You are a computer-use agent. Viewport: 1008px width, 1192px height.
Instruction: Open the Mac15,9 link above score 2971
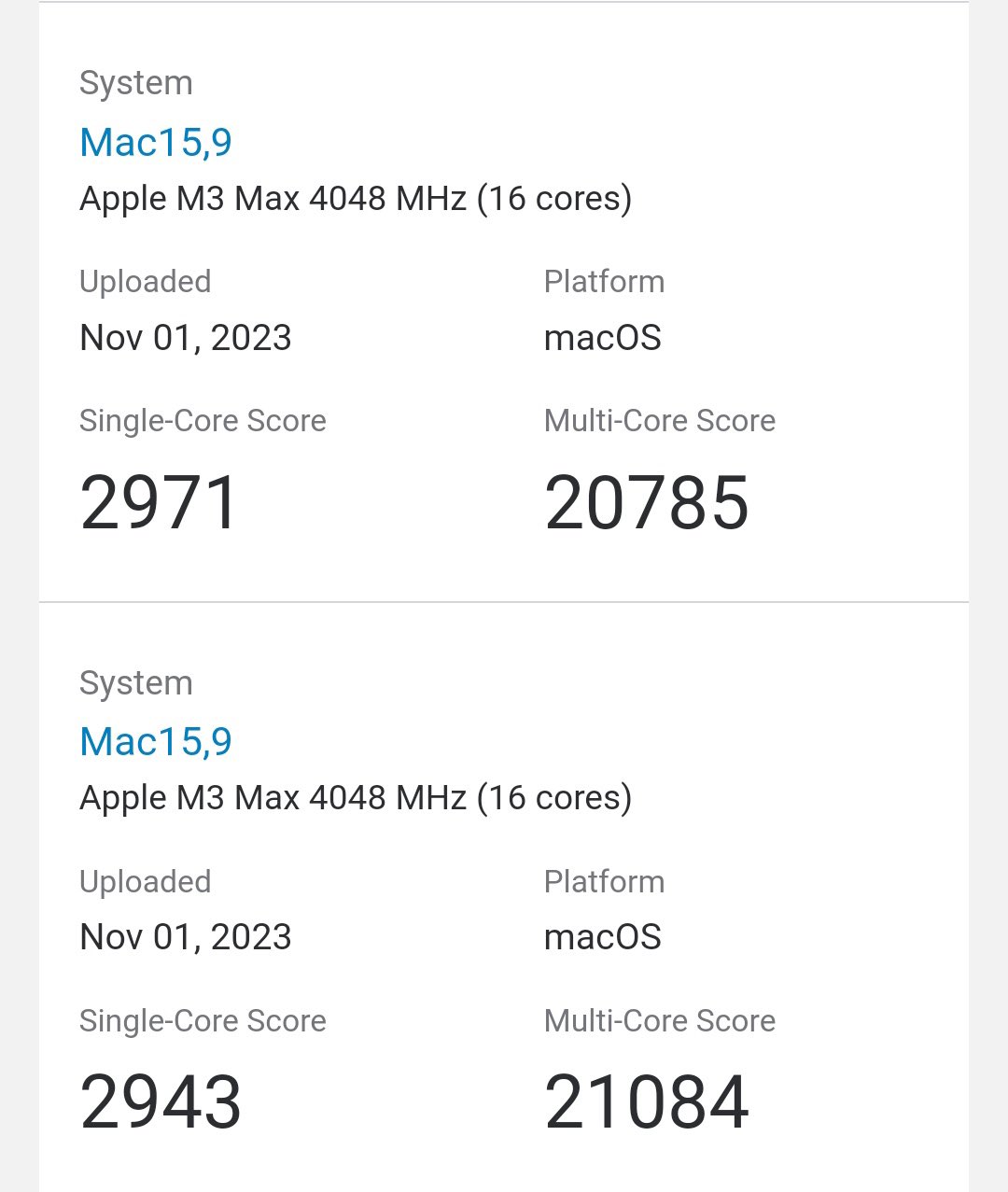pos(156,142)
